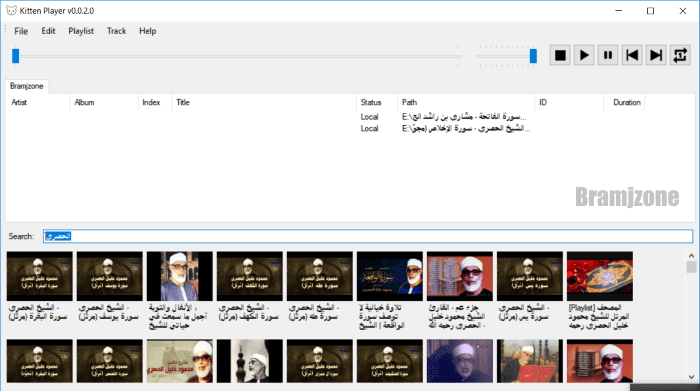Click the ID column header

click(x=569, y=102)
